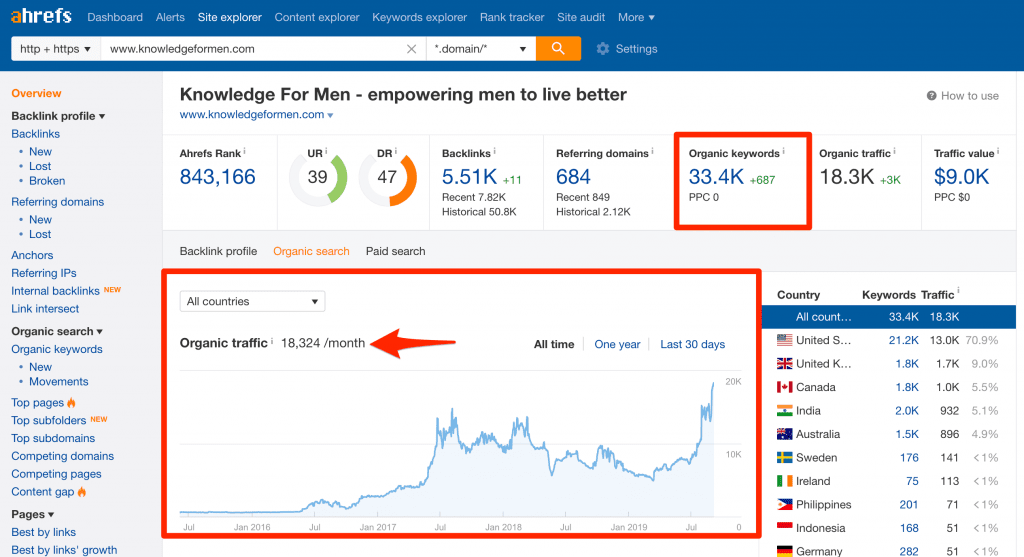Open Link intersect in the sidebar
Viewport: 1024px width, 557px height.
[45, 309]
